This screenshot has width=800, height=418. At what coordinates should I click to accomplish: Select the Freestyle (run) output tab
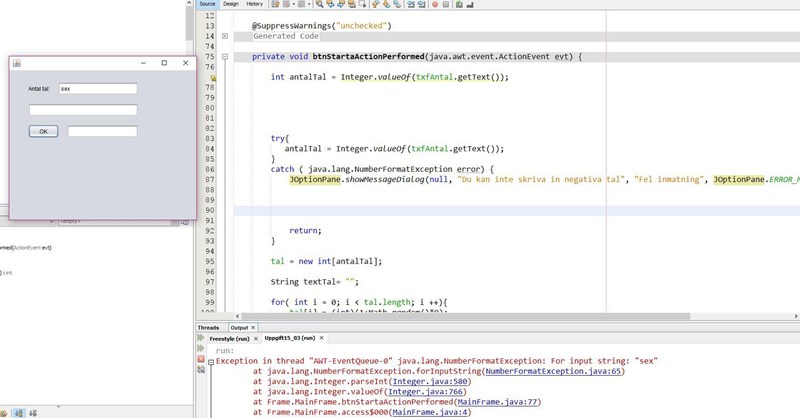233,339
